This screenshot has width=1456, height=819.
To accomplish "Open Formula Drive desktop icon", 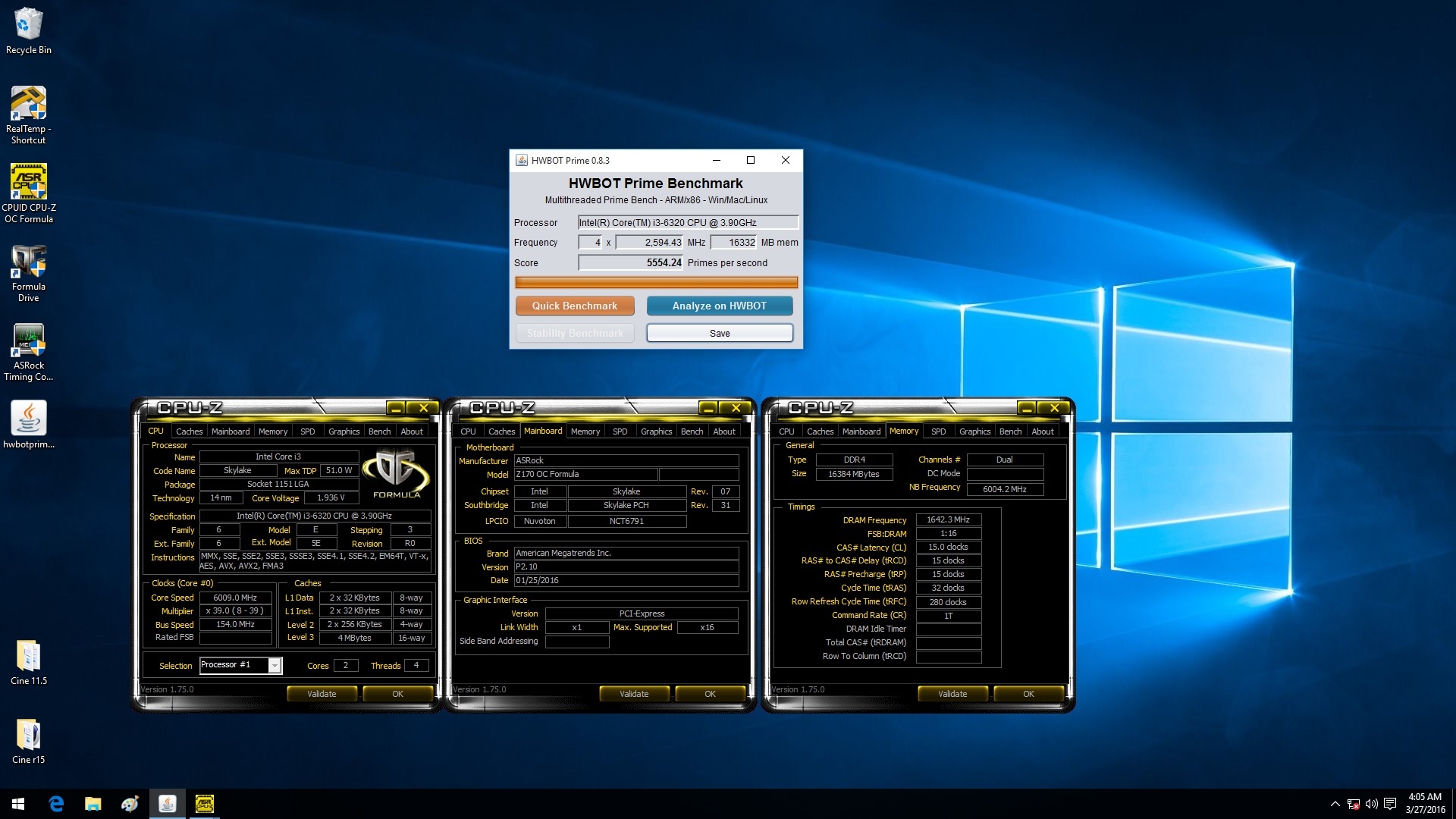I will (x=28, y=271).
